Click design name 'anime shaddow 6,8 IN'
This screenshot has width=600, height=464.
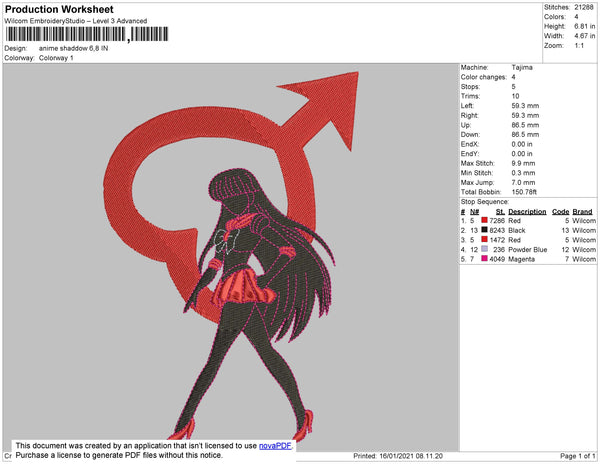(x=73, y=48)
